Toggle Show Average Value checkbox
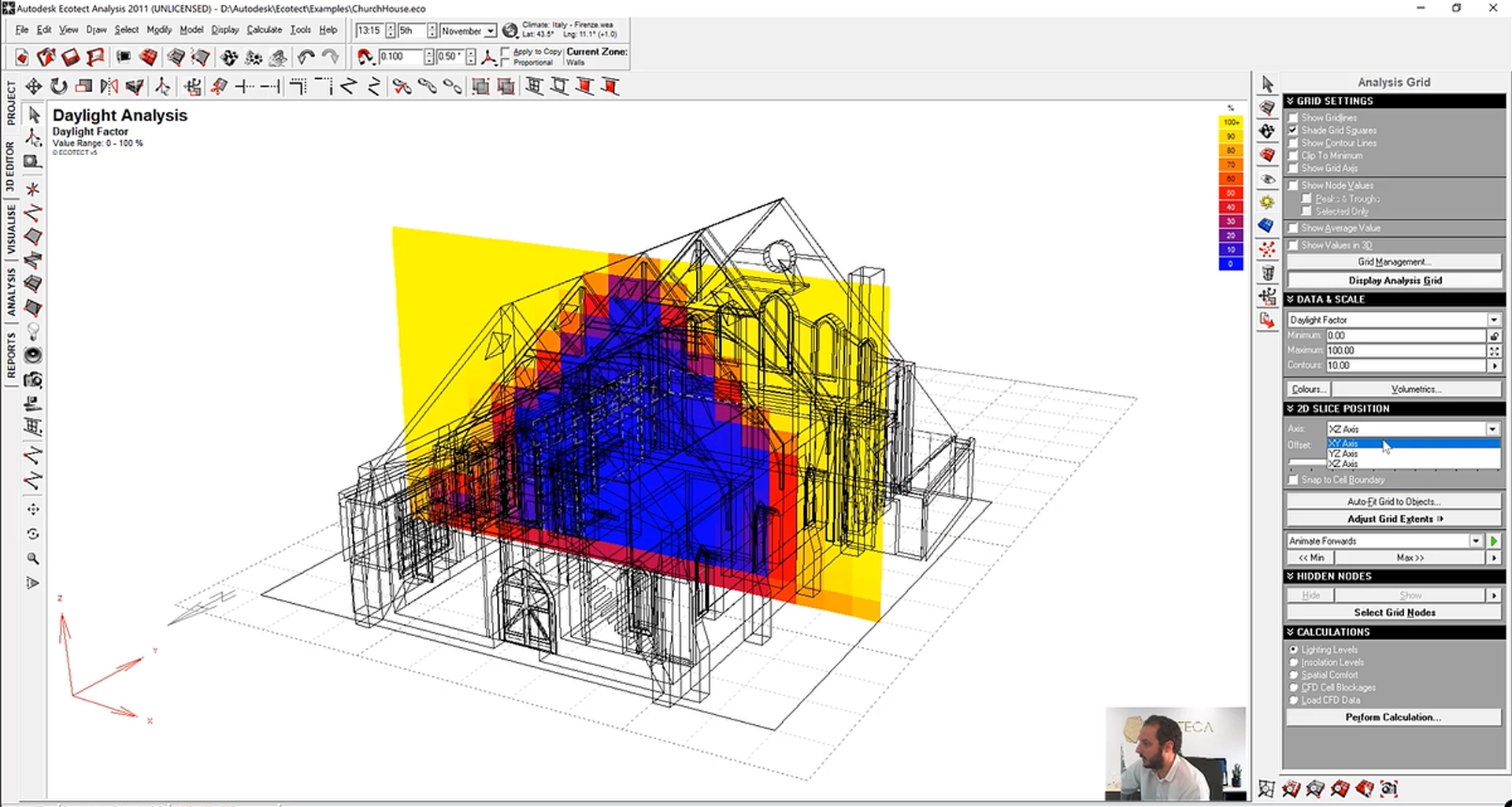Image resolution: width=1512 pixels, height=807 pixels. point(1292,228)
